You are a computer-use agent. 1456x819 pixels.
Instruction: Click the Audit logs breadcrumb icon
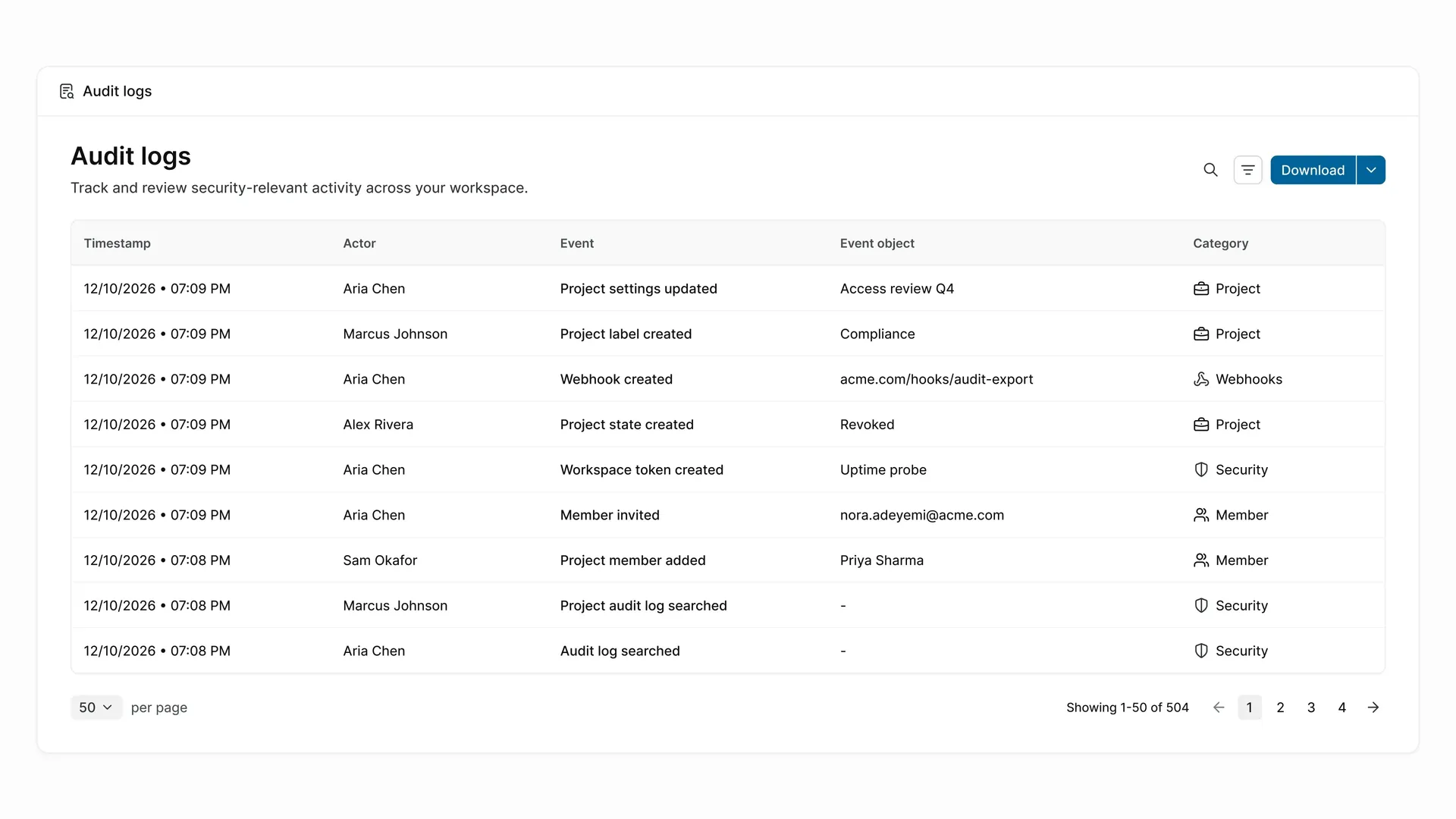[67, 91]
